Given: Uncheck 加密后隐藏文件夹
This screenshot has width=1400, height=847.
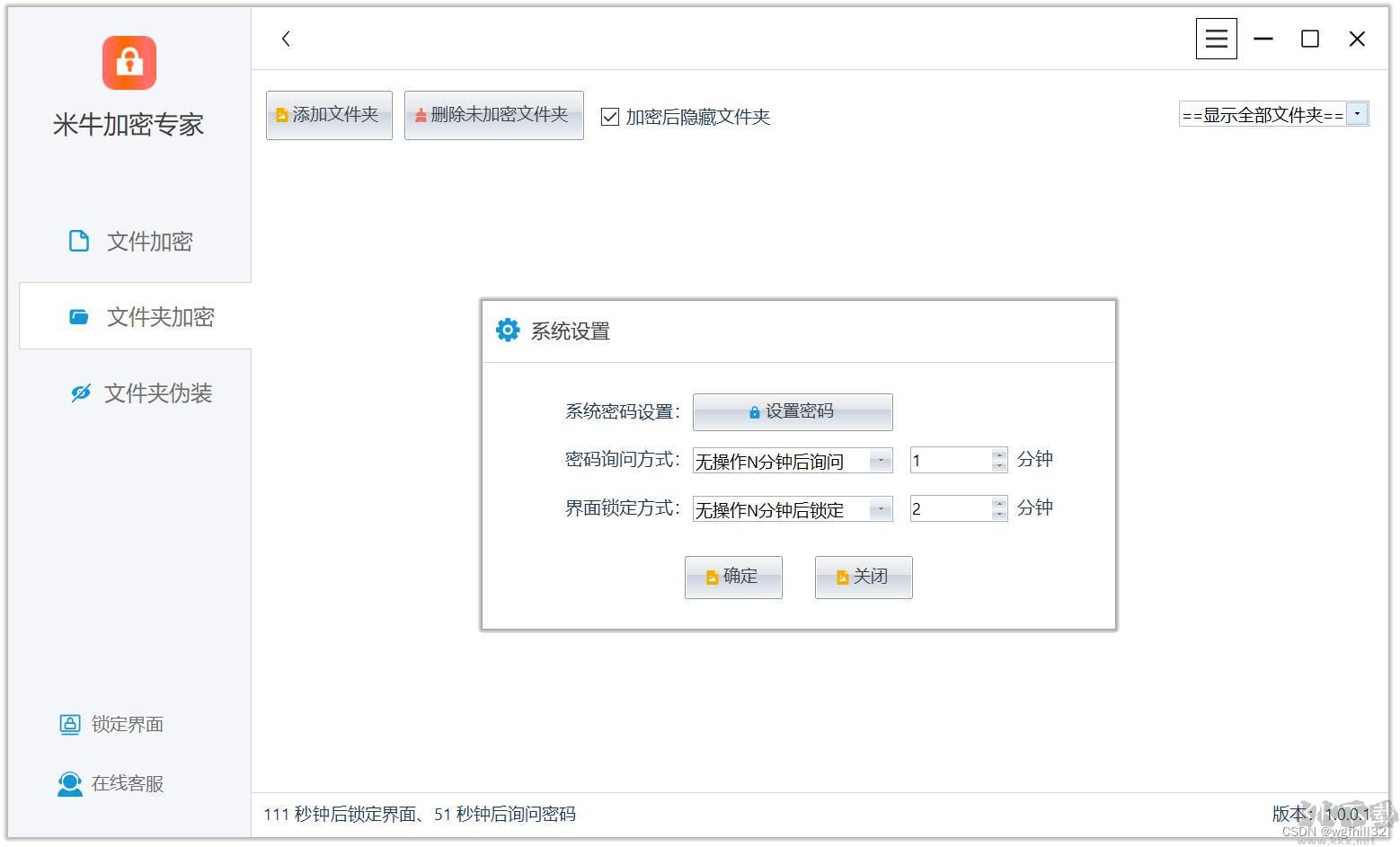Looking at the screenshot, I should [x=609, y=116].
